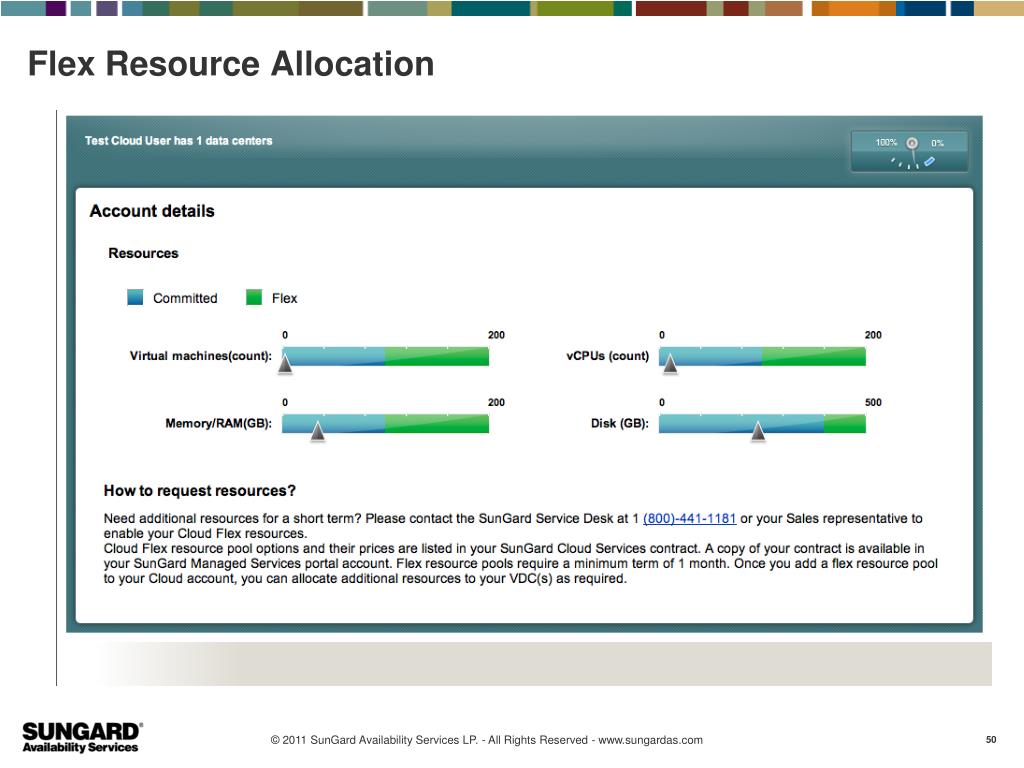Click the Committed blue legend swatch
This screenshot has height=768, width=1024.
click(x=135, y=298)
